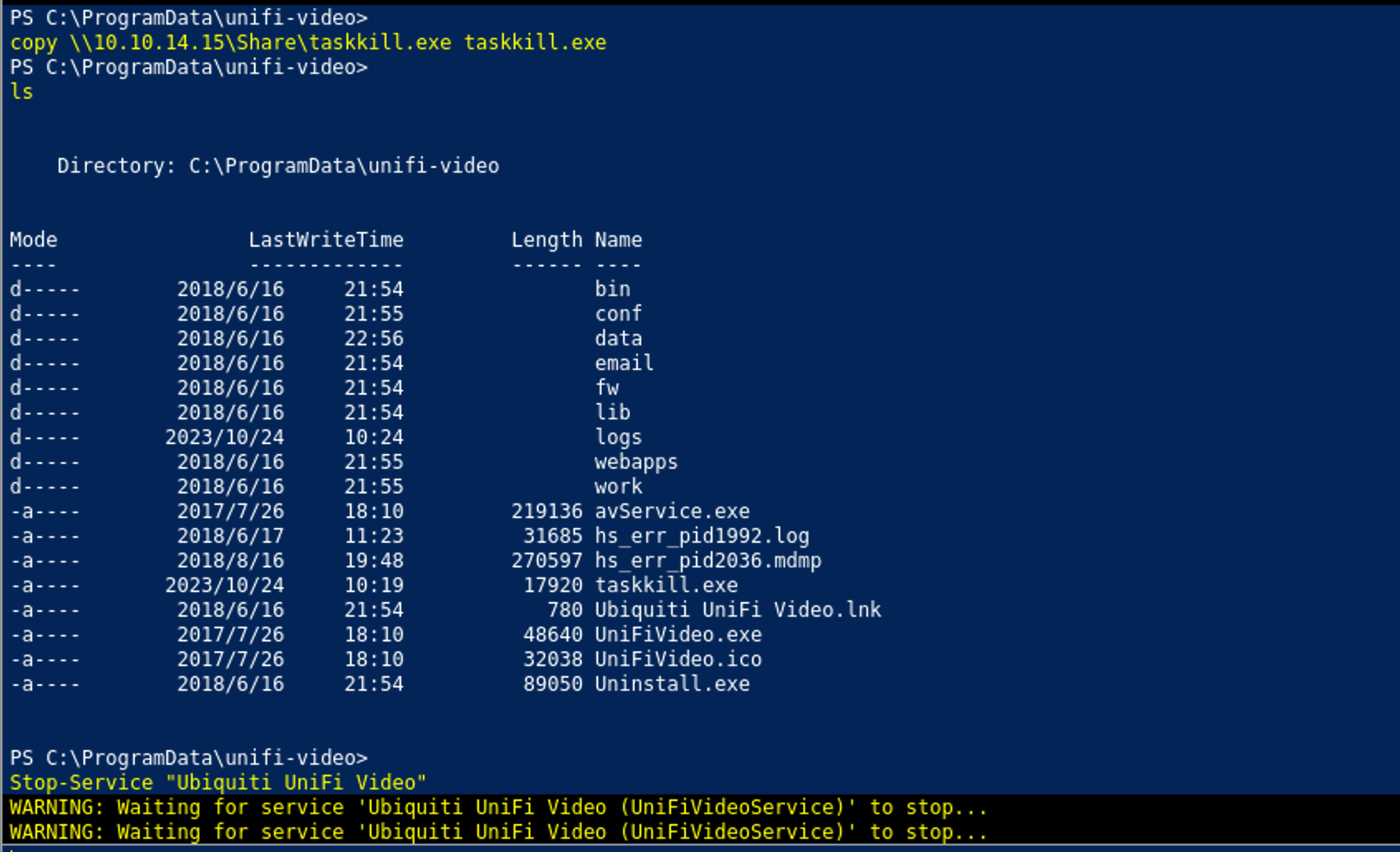Viewport: 1400px width, 852px height.
Task: Click the hs_err_pid1992.log file name
Action: [702, 536]
